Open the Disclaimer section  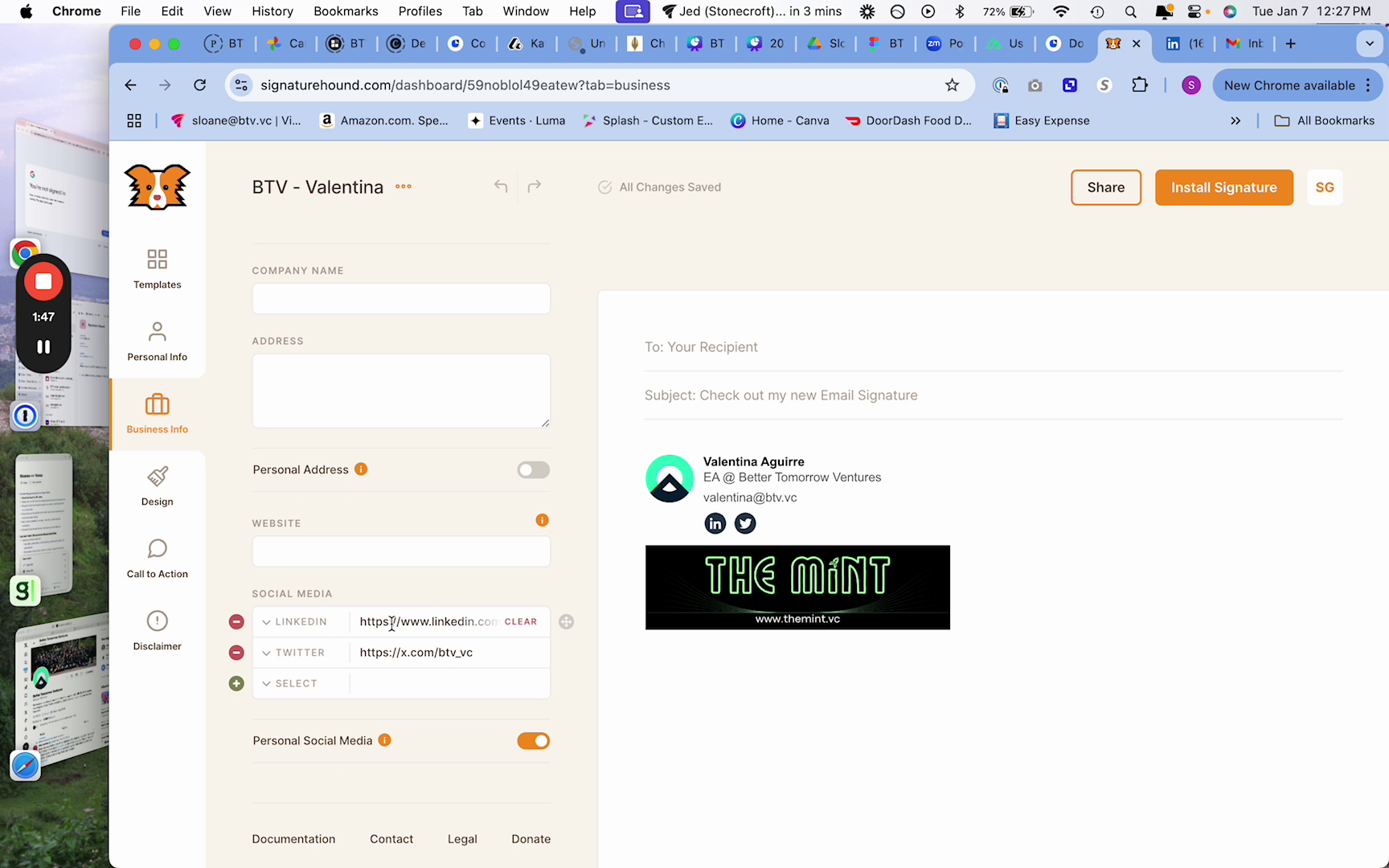tap(157, 631)
